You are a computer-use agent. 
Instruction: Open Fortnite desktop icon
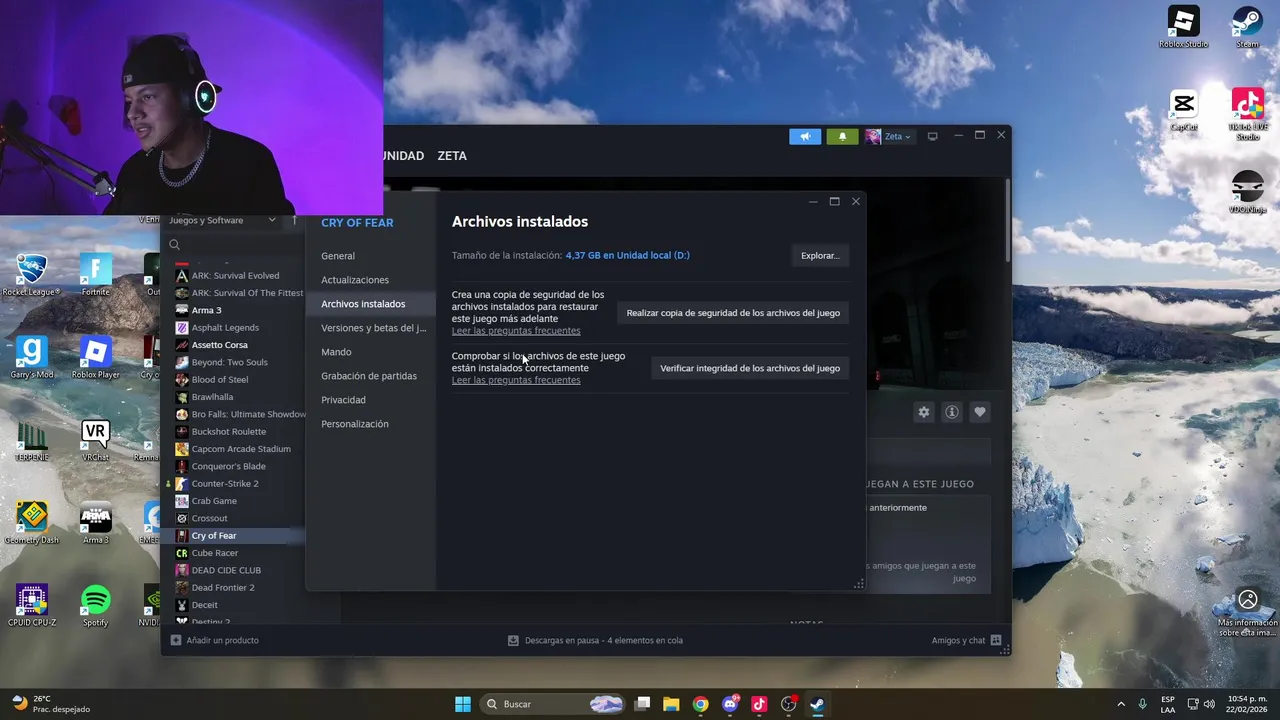click(x=96, y=275)
